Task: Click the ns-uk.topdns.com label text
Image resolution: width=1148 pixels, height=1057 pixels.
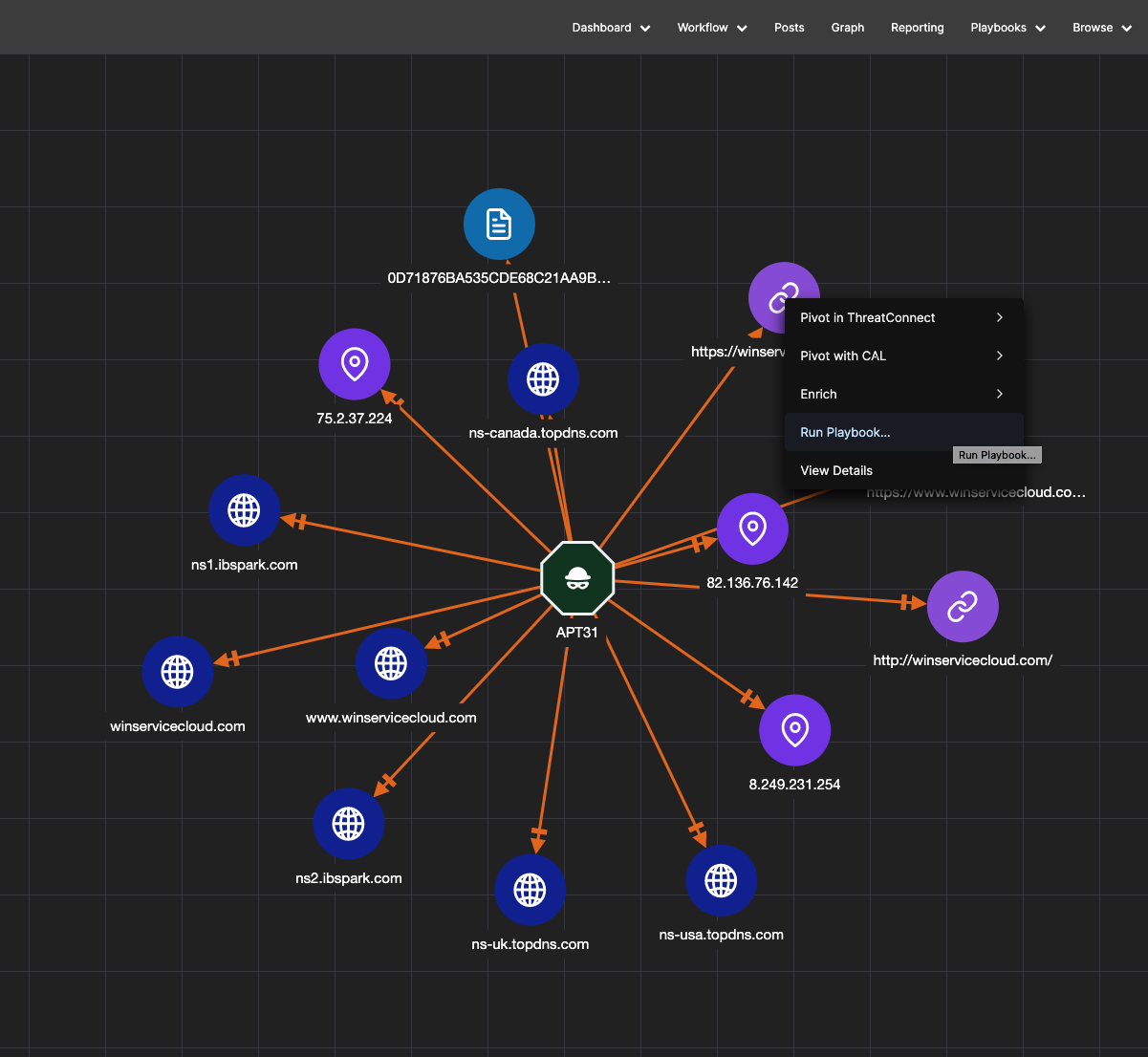Action: point(530,944)
